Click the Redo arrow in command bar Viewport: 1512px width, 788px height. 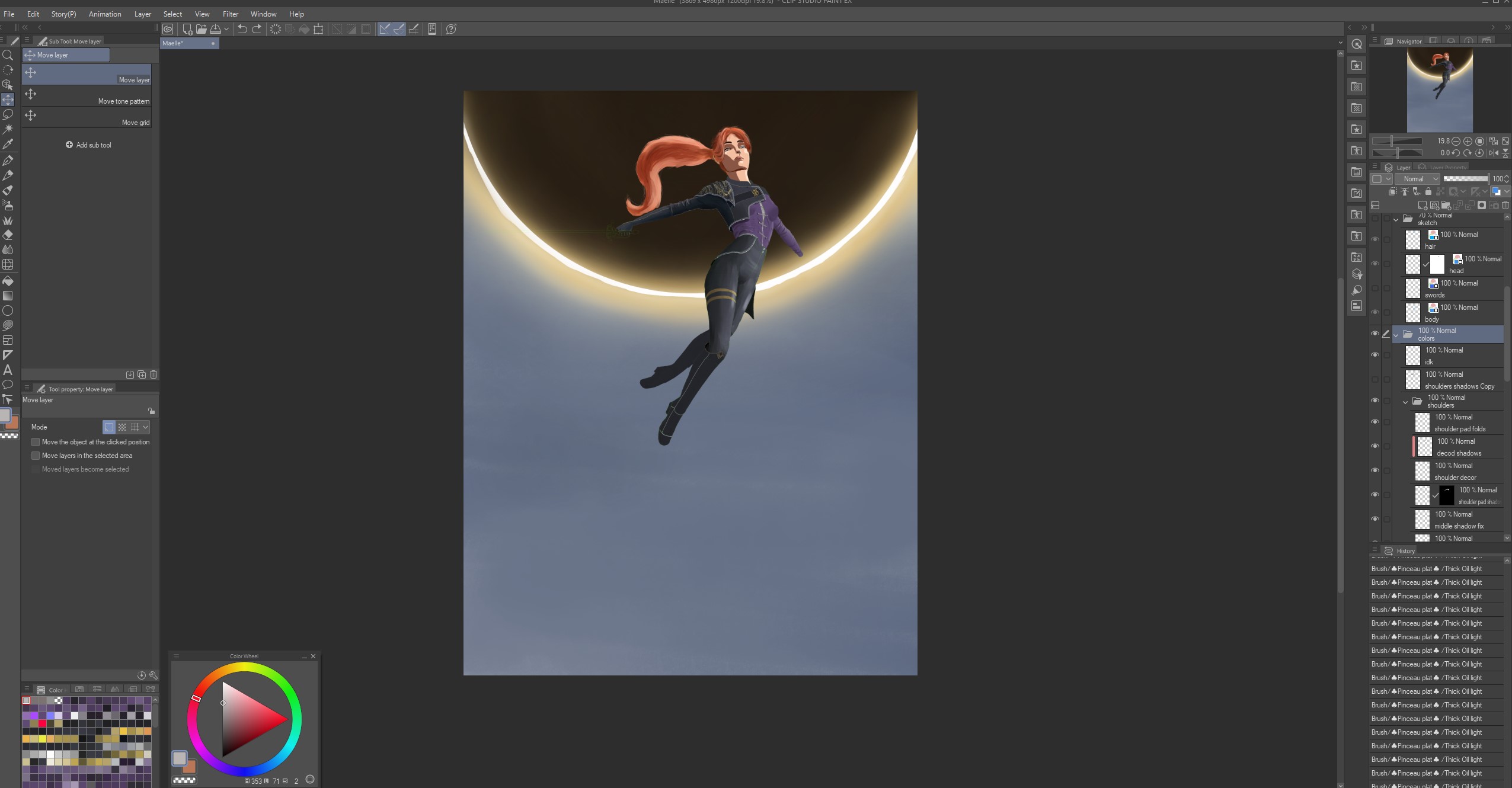click(x=257, y=29)
